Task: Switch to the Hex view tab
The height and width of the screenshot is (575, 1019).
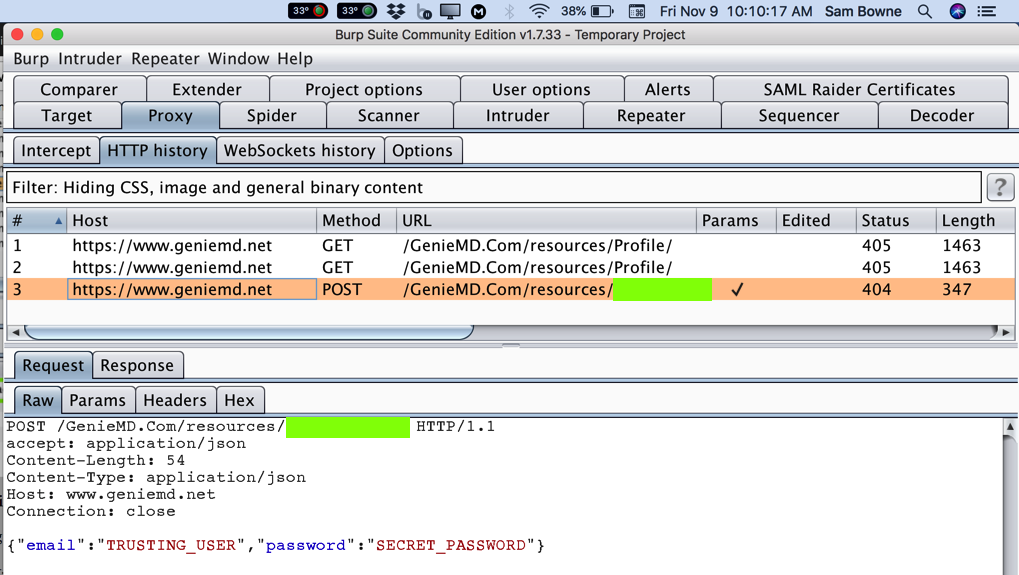Action: tap(239, 400)
